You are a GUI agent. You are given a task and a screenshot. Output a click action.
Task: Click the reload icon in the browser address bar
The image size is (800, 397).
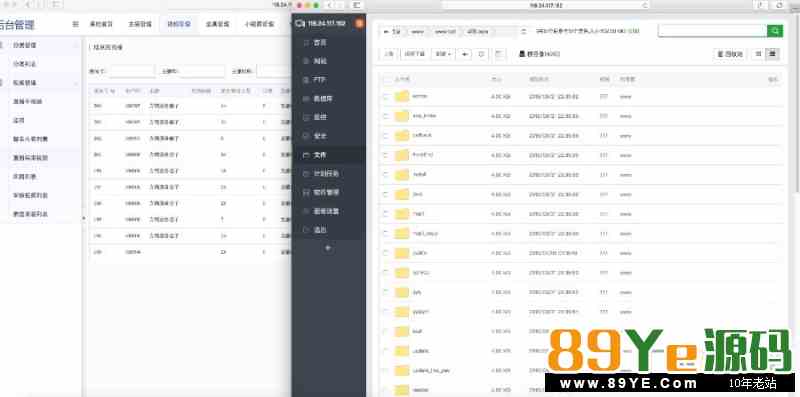(x=645, y=5)
